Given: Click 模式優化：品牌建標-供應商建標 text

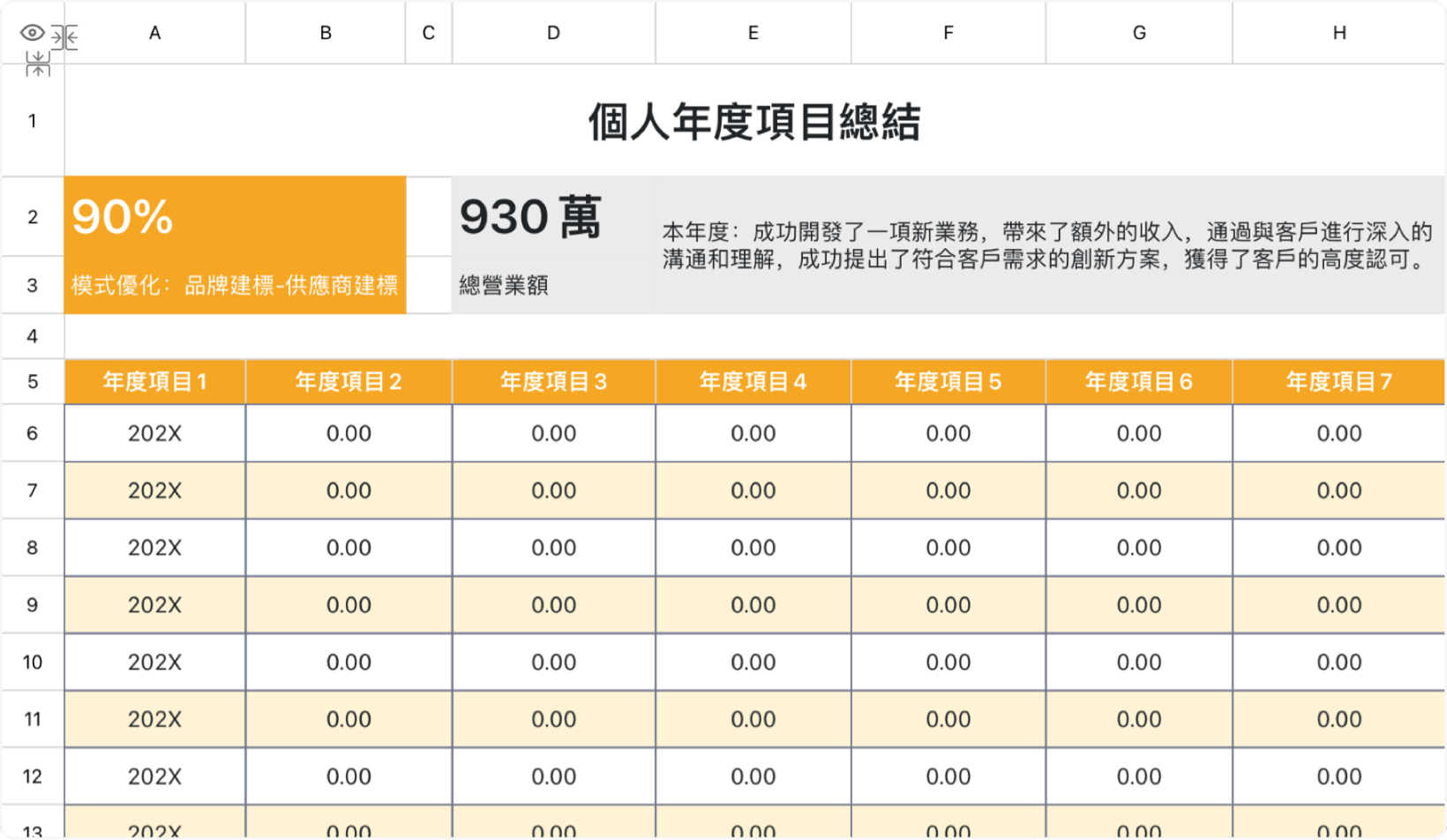Looking at the screenshot, I should coord(235,286).
